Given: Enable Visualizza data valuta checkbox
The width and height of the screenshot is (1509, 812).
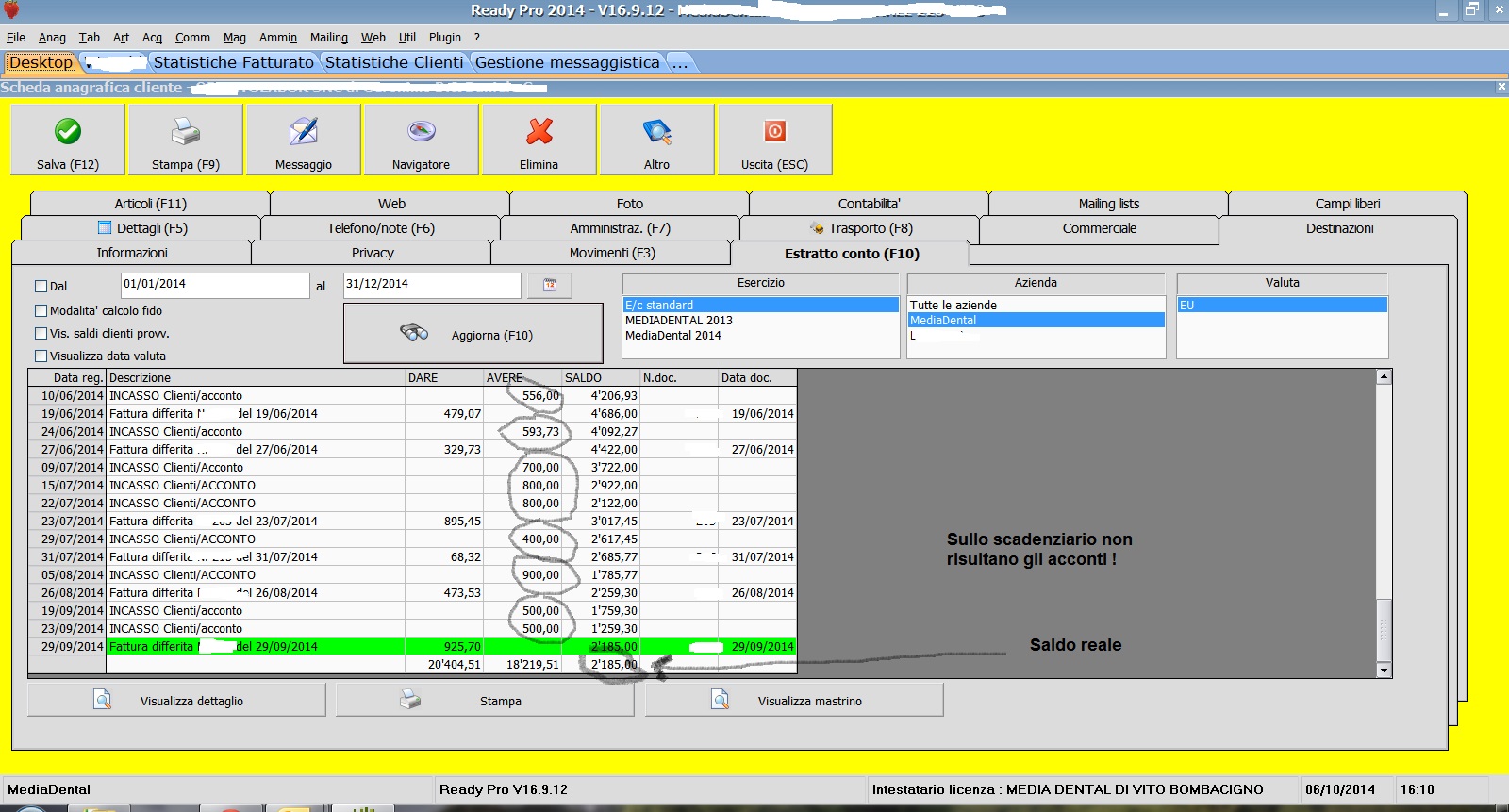Looking at the screenshot, I should [41, 356].
